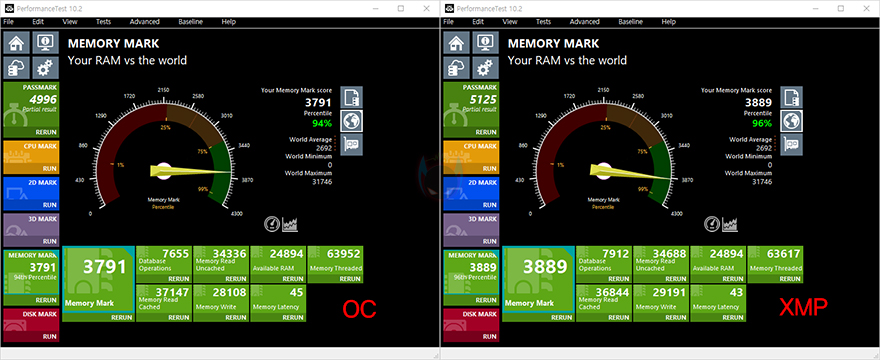Click cloud upload icon in left window
Image resolution: width=880 pixels, height=360 pixels.
click(x=16, y=68)
